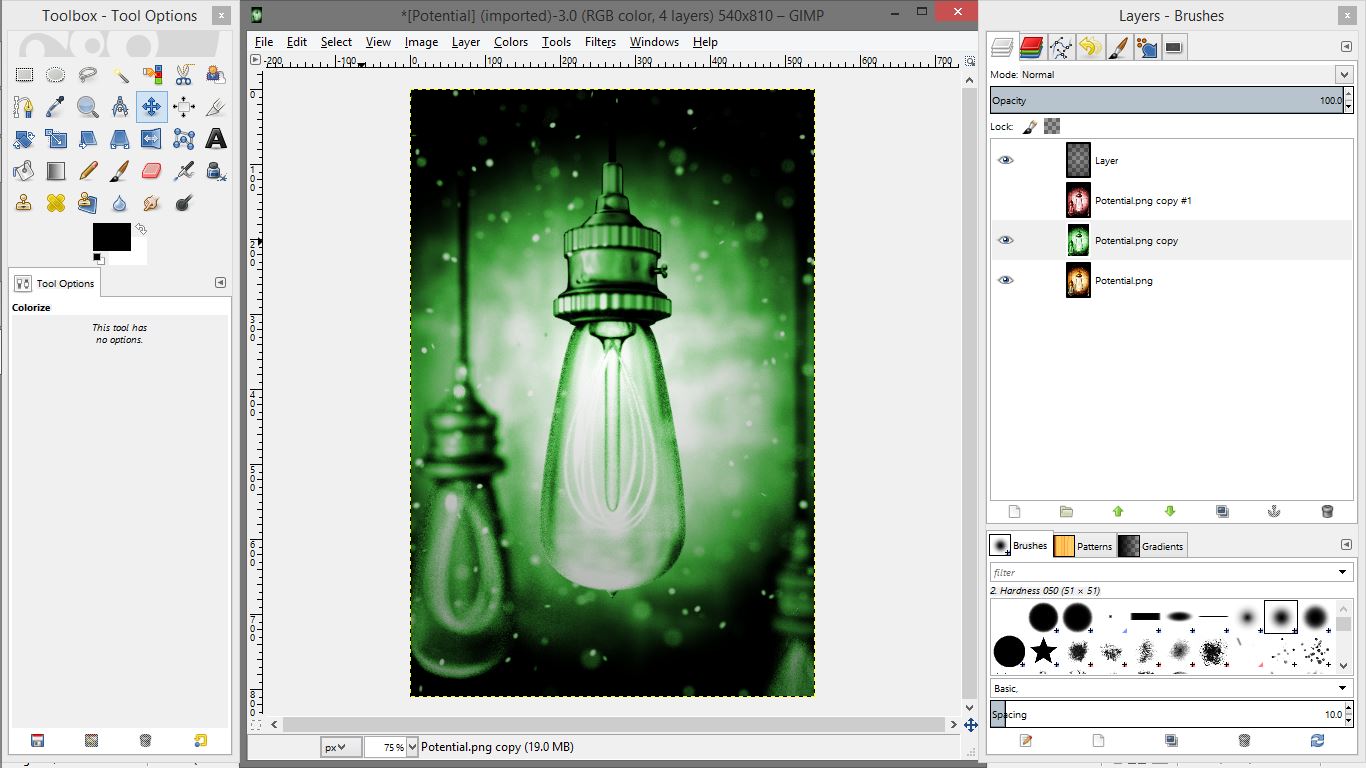Select the Crop tool
The height and width of the screenshot is (768, 1366).
coord(215,106)
